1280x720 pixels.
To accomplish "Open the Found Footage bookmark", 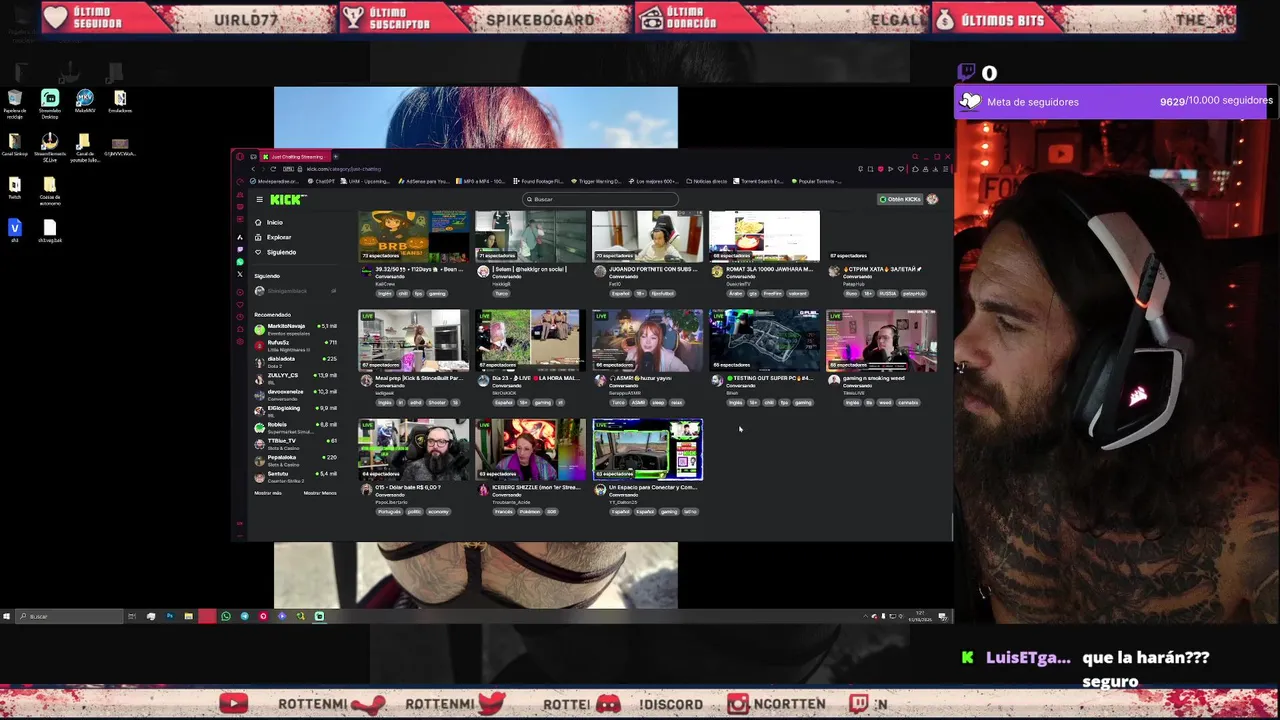I will coord(538,181).
